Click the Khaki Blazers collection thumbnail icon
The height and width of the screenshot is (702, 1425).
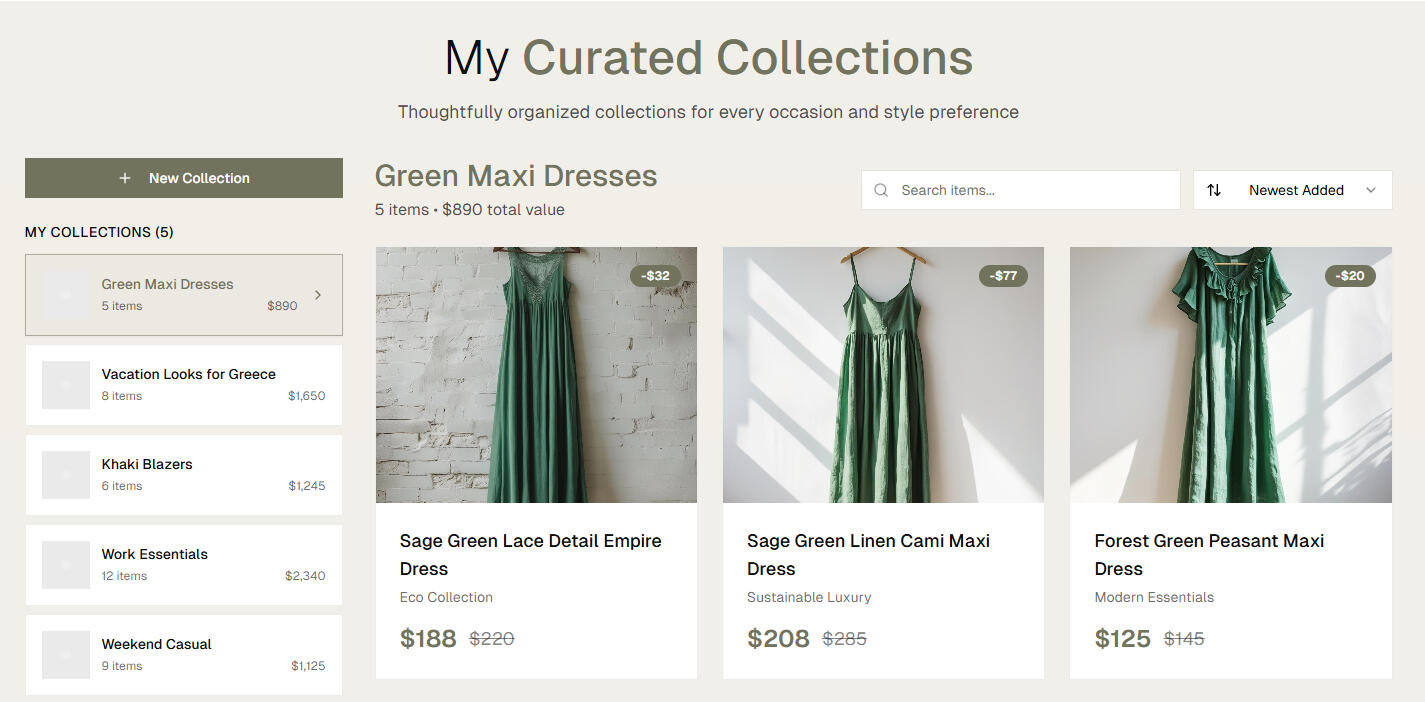tap(66, 475)
